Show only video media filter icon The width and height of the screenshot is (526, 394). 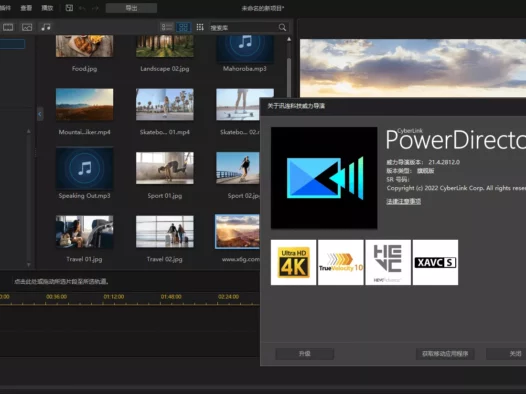(8, 27)
